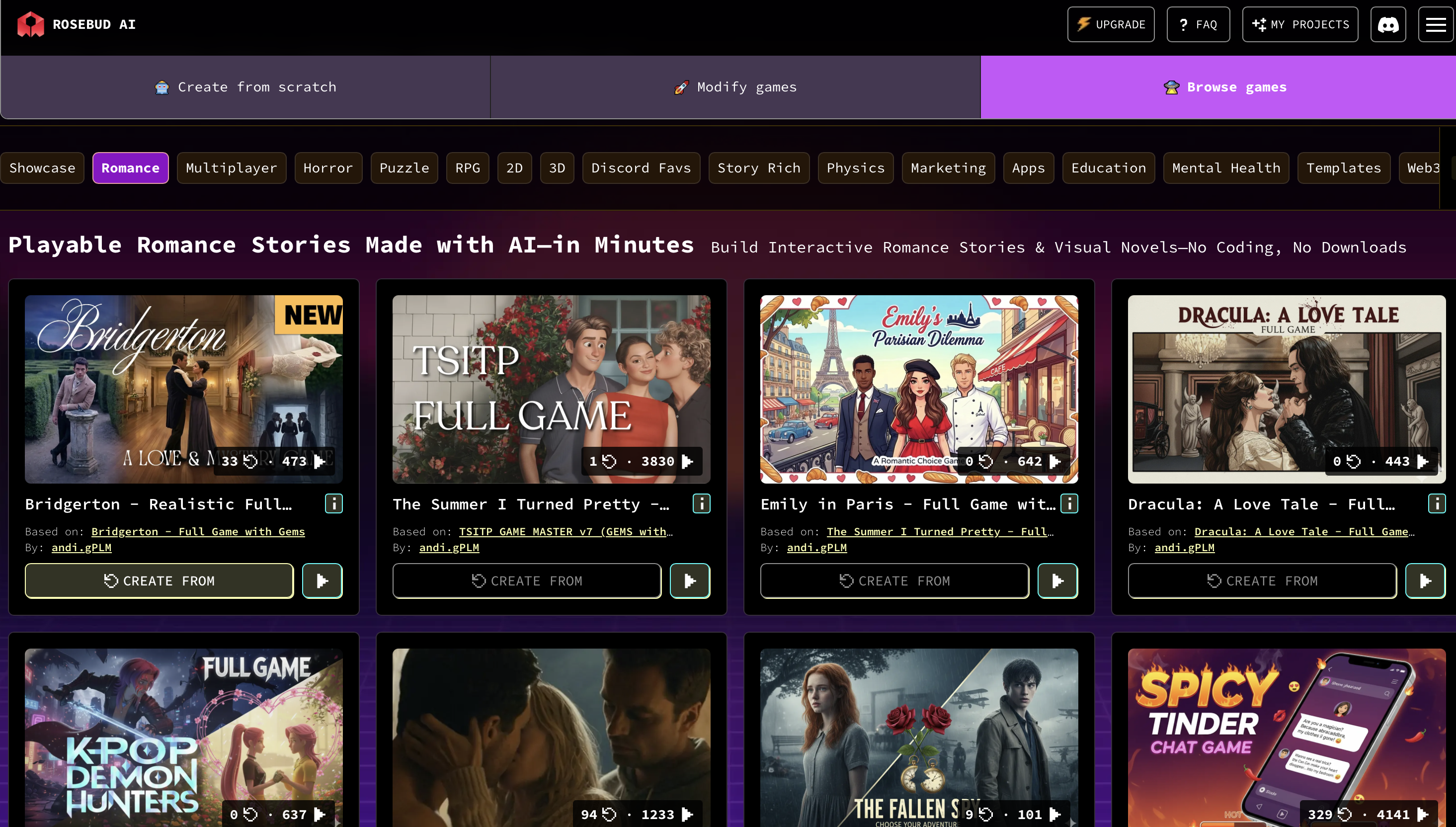
Task: Open andi.gPLM author link under Dracula
Action: tap(1184, 548)
